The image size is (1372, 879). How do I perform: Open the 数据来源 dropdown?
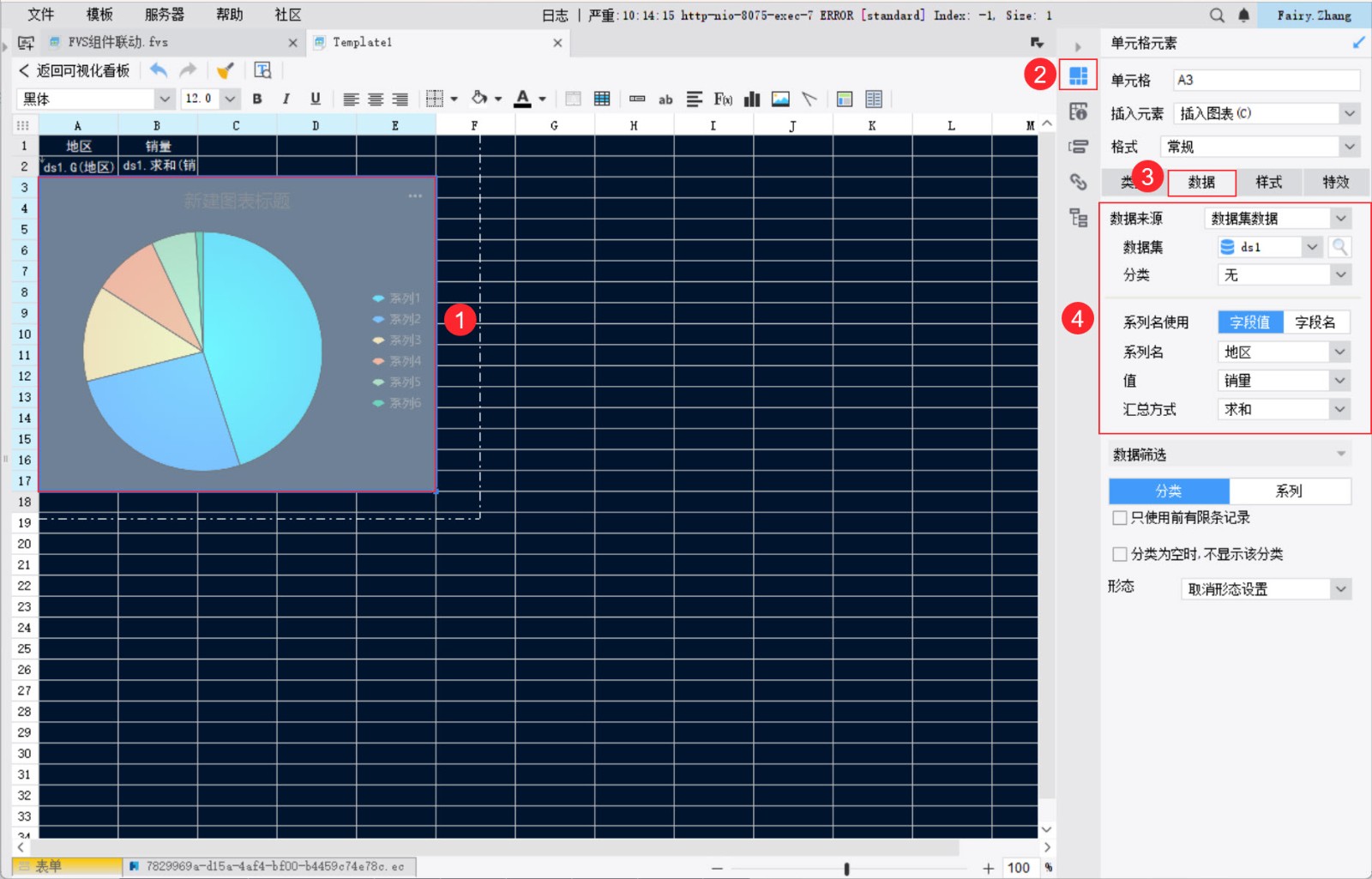1341,219
